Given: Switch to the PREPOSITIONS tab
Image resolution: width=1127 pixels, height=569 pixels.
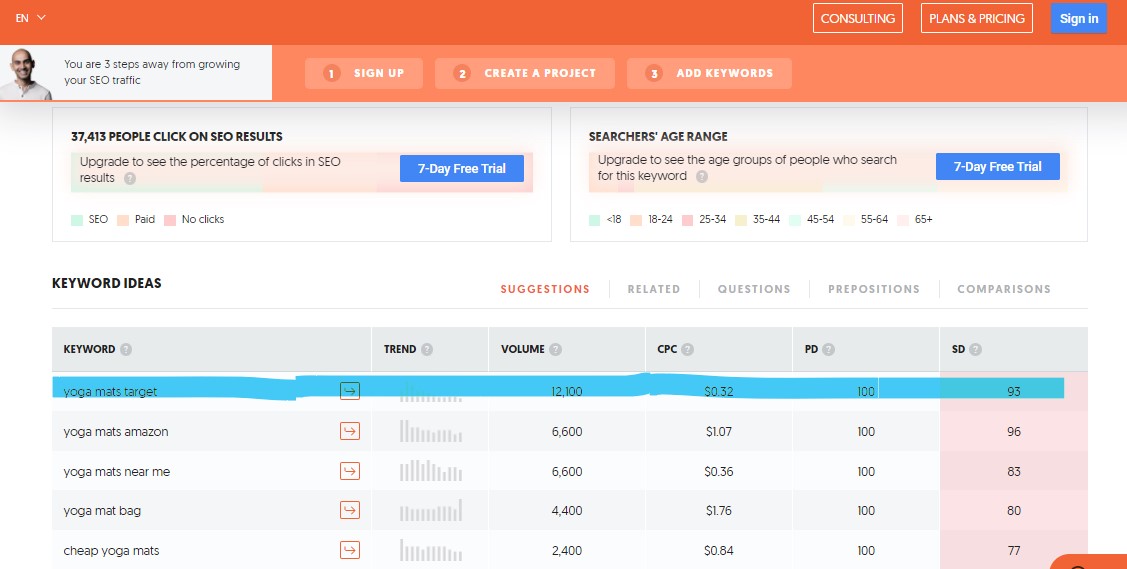Looking at the screenshot, I should (x=873, y=289).
